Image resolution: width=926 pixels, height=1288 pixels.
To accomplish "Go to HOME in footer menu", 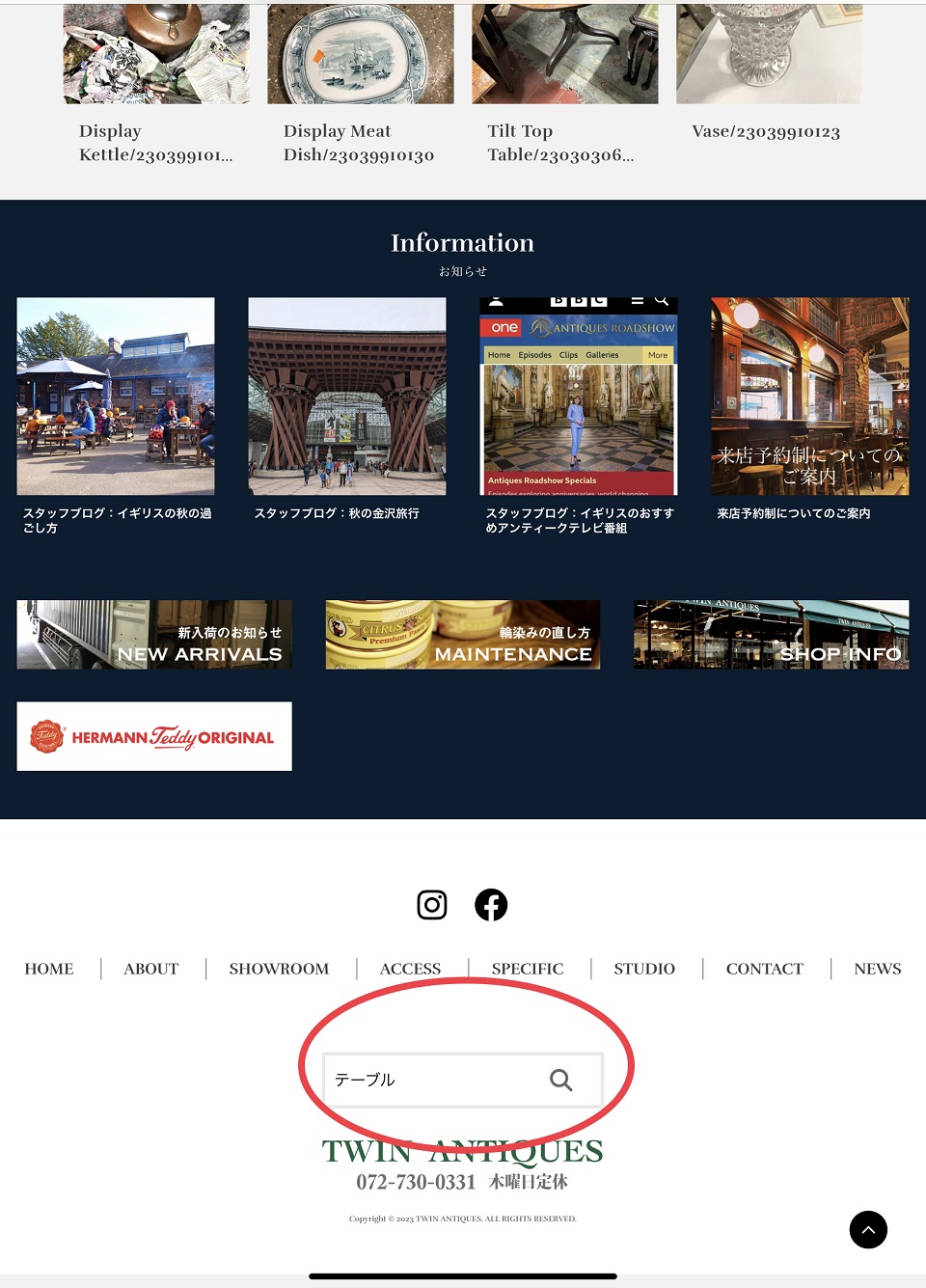I will [49, 969].
